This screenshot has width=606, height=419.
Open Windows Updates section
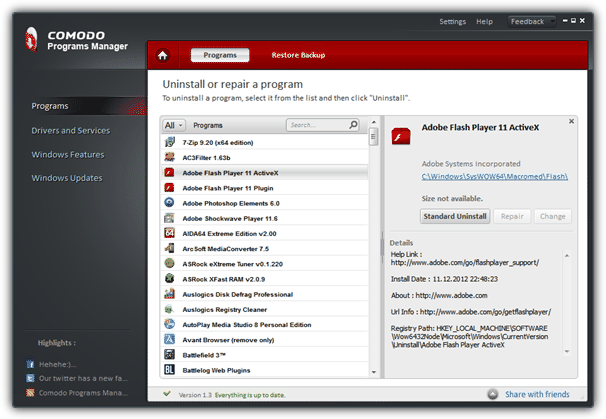pos(67,178)
